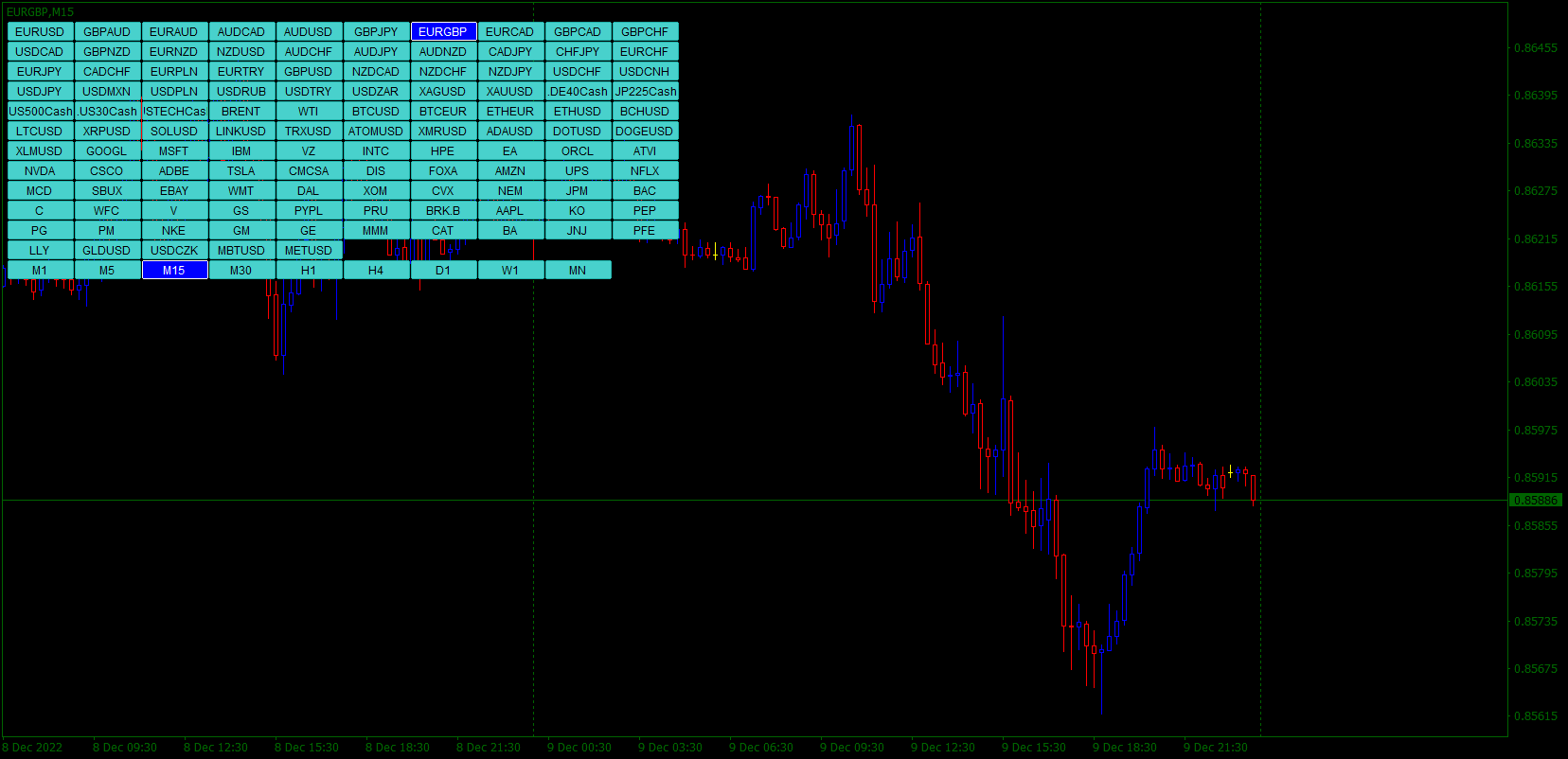Click the highlighted EURGBP symbol button
The image size is (1568, 759).
443,32
